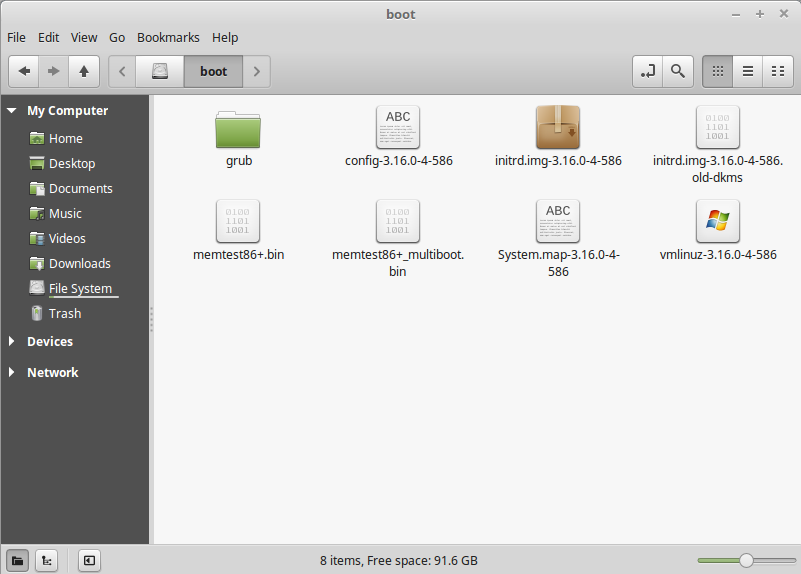Click the memtest86+.bin file name

point(239,255)
